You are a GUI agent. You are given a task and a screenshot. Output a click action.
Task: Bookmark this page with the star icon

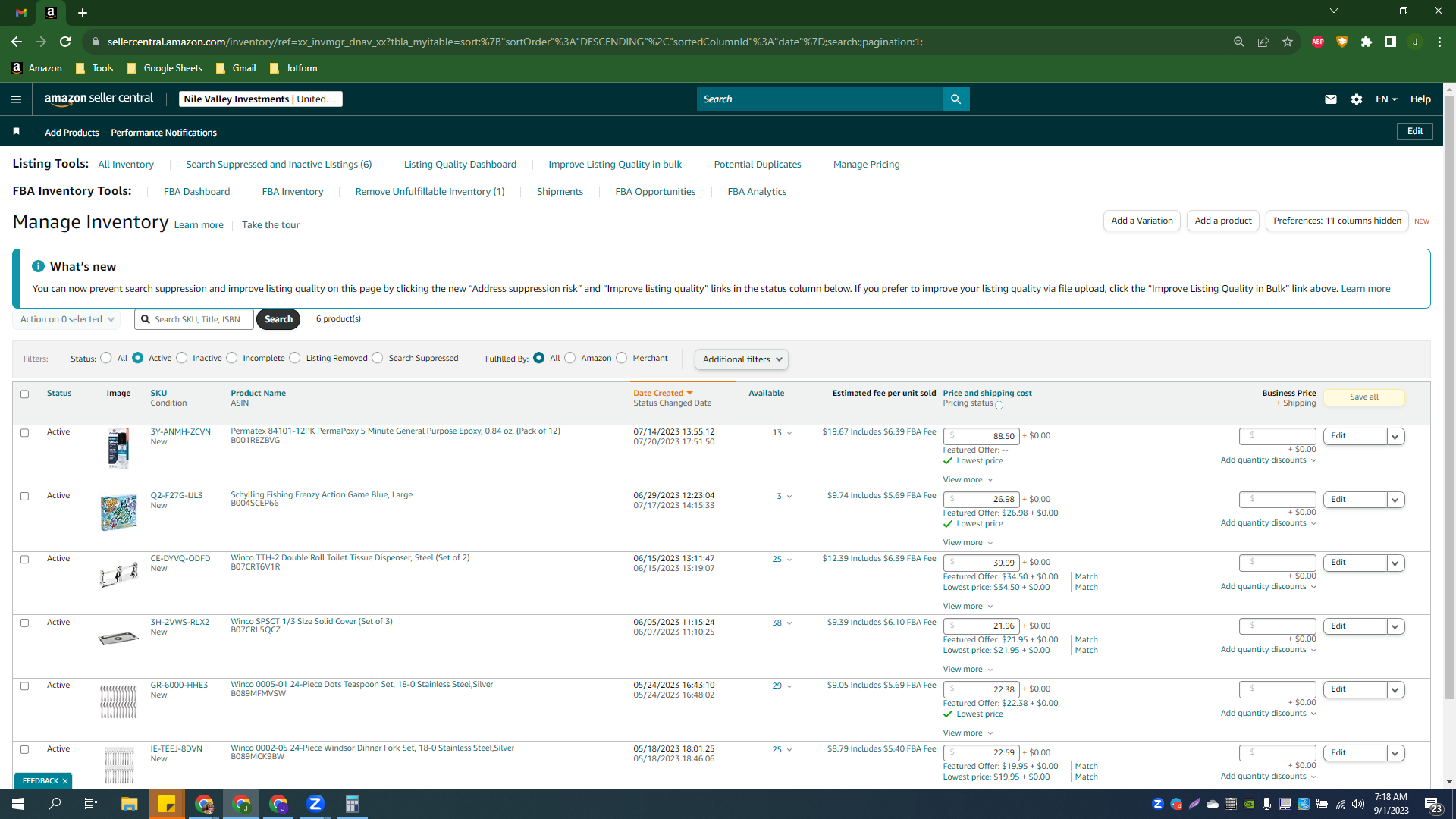(x=1288, y=42)
